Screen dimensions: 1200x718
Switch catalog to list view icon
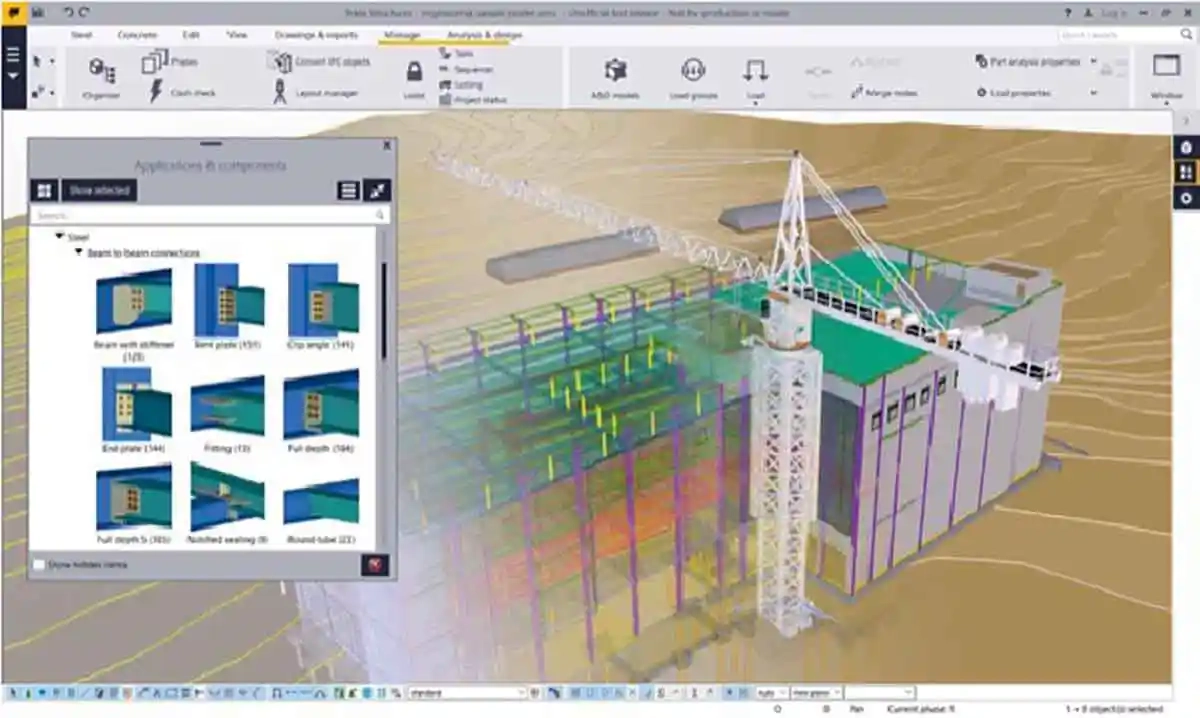click(348, 190)
